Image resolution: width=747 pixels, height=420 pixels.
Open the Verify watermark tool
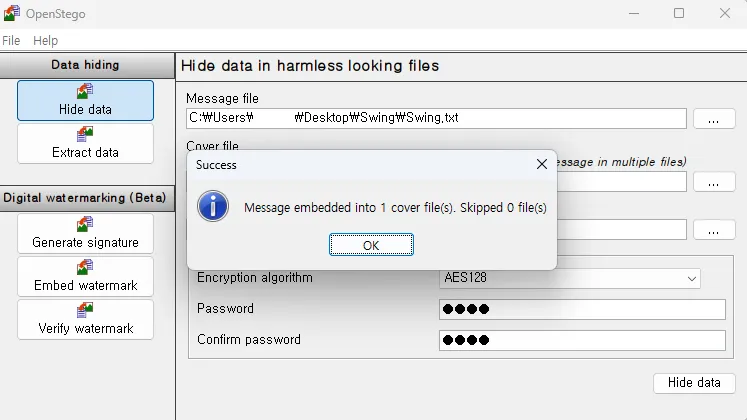(85, 319)
